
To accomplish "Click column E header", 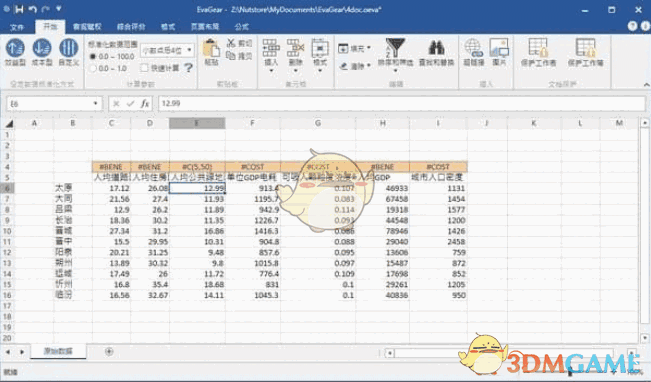I will (197, 123).
